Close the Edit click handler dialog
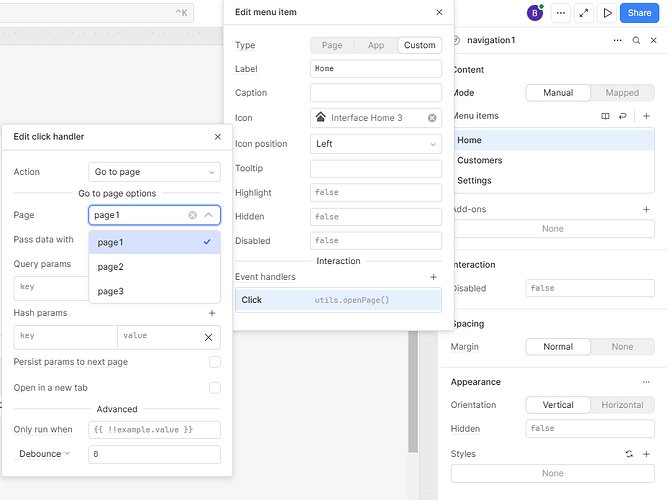Screen dimensions: 668x500 click(218, 137)
